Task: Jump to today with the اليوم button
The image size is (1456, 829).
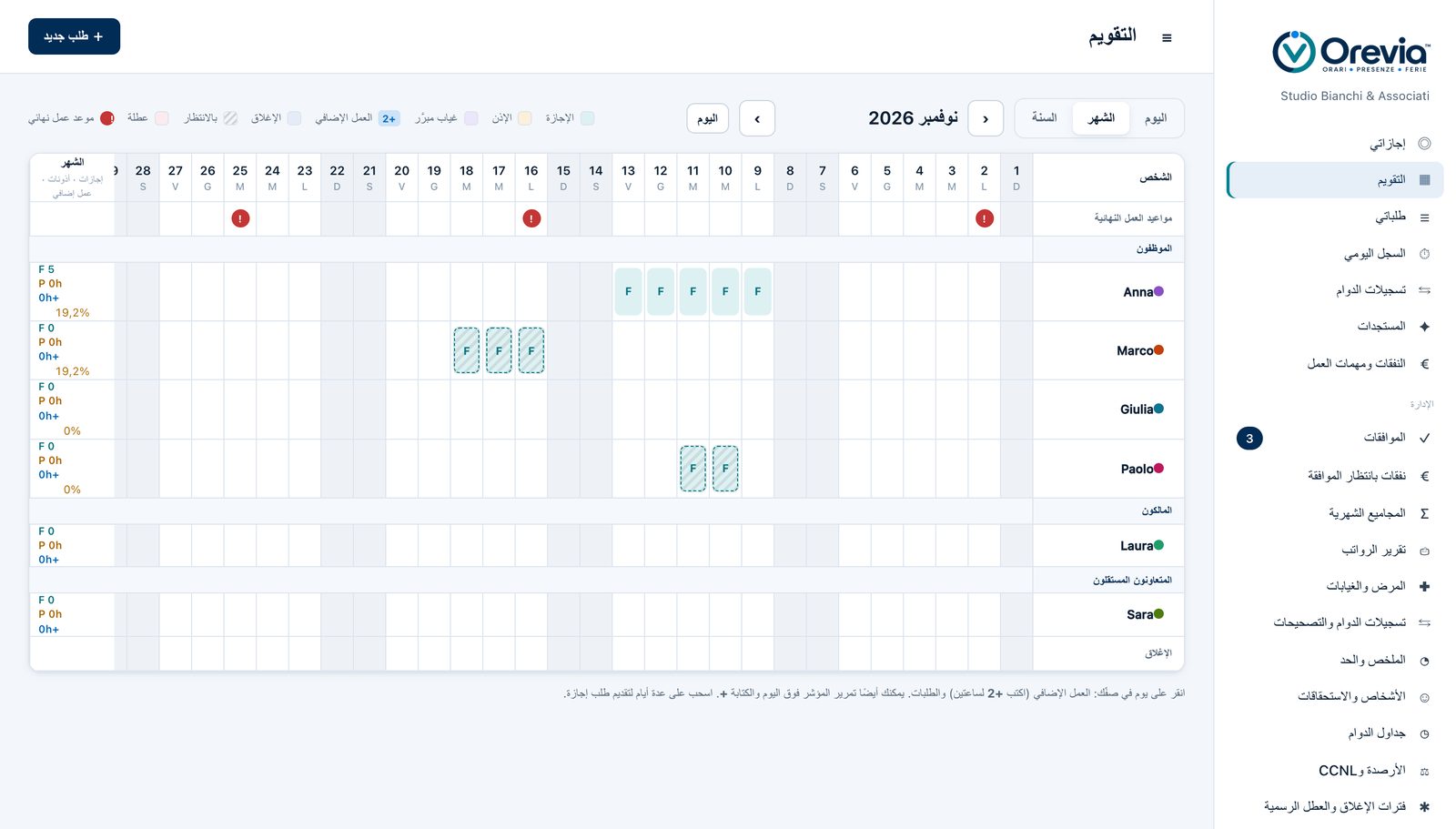Action: click(x=707, y=118)
